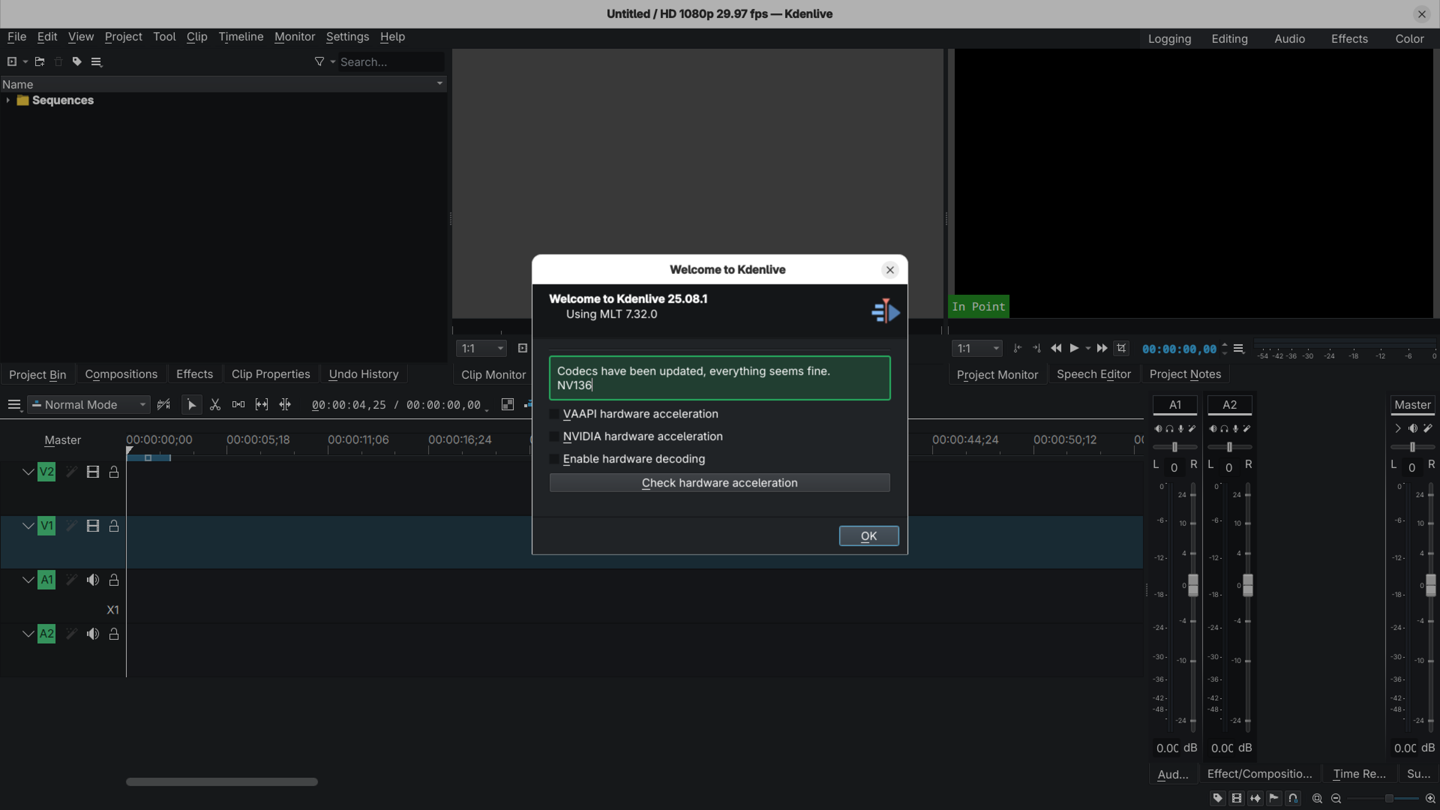Image resolution: width=1440 pixels, height=810 pixels.
Task: Click the play button in Project Monitor
Action: tap(1074, 349)
